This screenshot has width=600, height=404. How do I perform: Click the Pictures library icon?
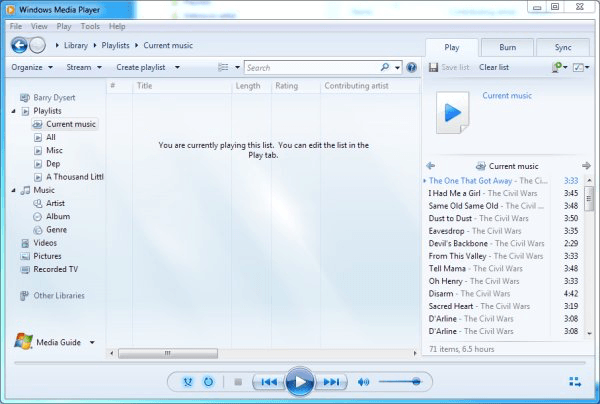pos(25,256)
